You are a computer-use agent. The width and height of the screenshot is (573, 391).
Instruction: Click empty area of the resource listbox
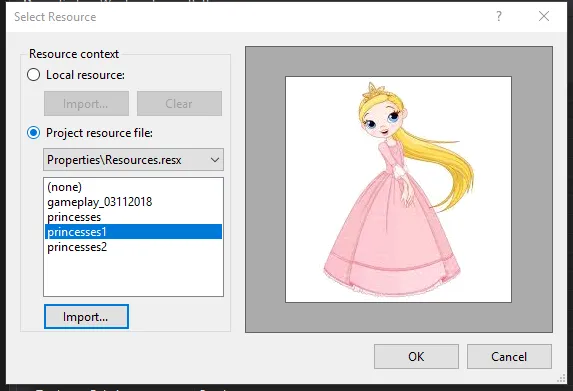133,276
